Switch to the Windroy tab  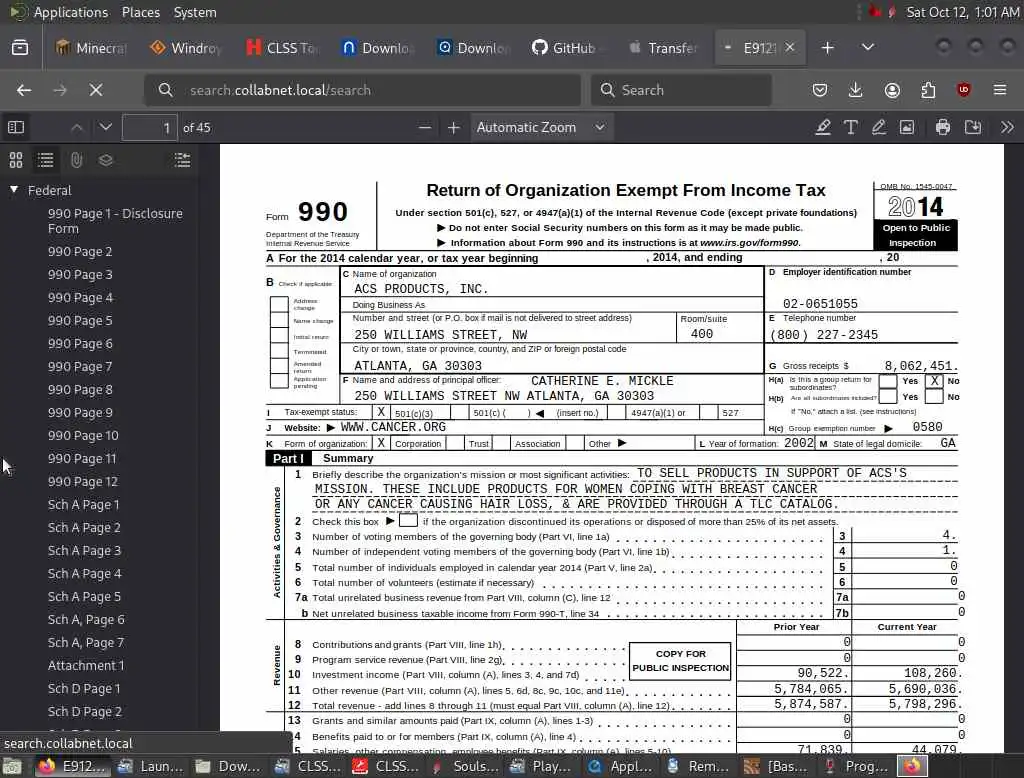click(x=186, y=48)
